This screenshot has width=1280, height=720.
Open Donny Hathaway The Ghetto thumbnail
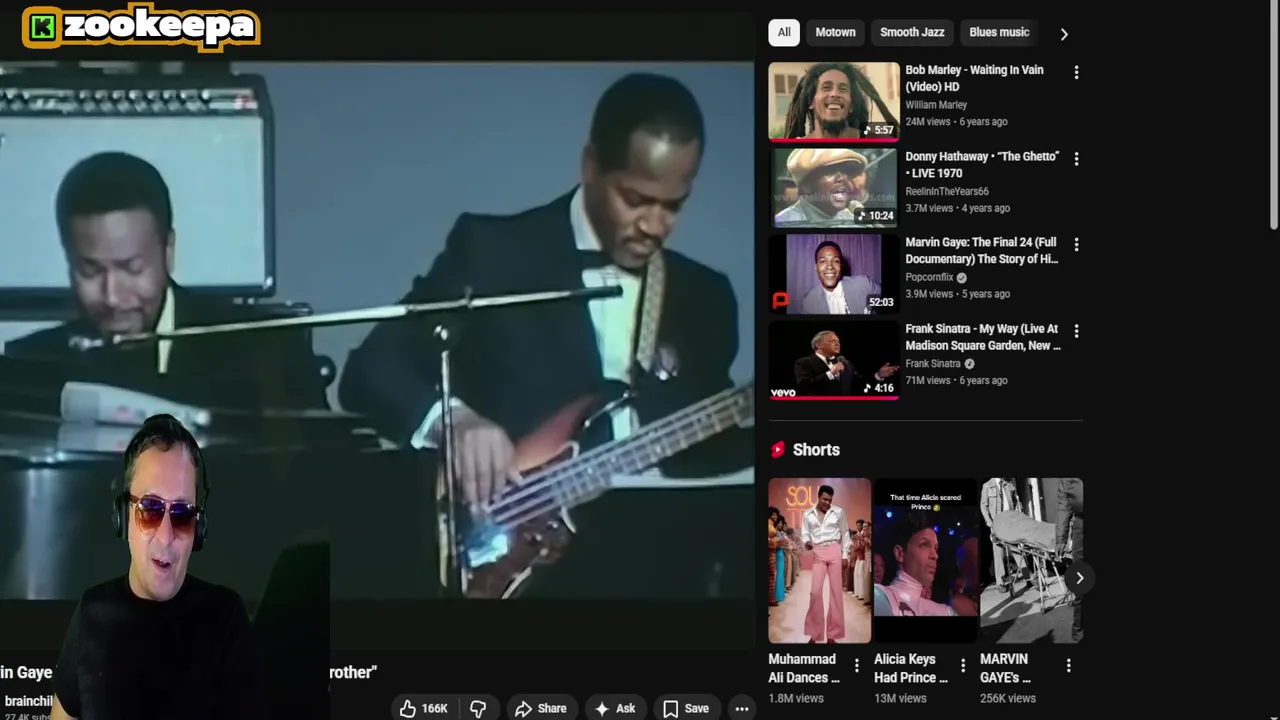click(x=834, y=187)
